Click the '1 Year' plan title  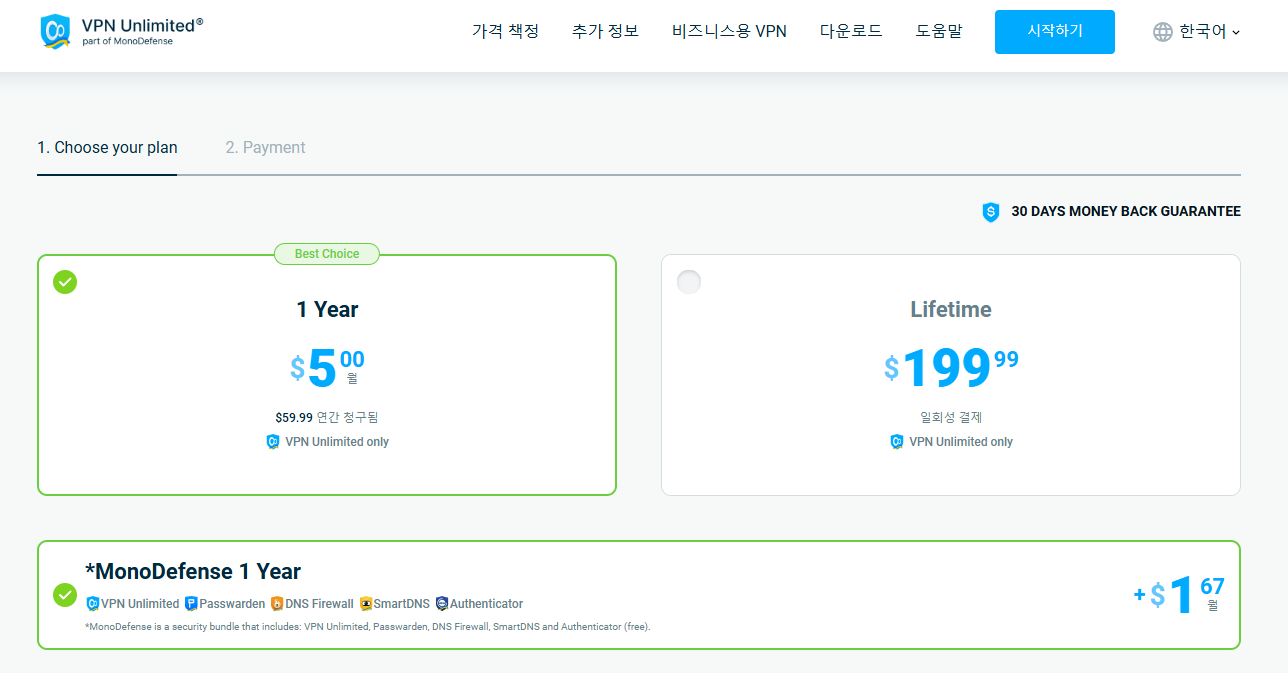coord(327,310)
